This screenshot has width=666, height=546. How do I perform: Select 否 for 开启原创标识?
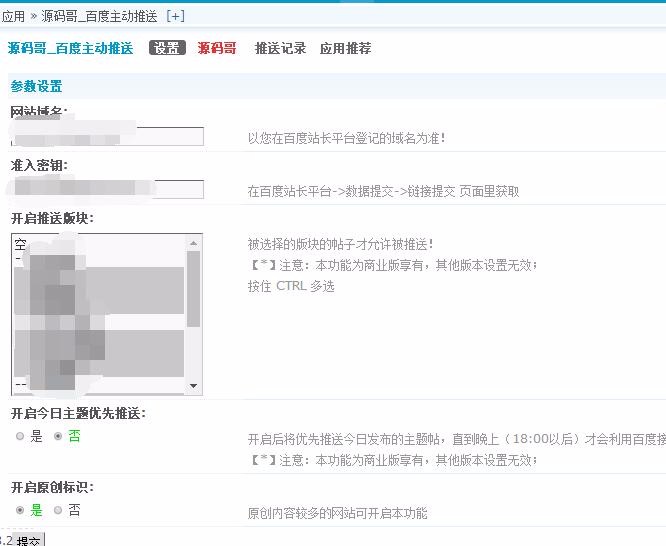tap(58, 510)
